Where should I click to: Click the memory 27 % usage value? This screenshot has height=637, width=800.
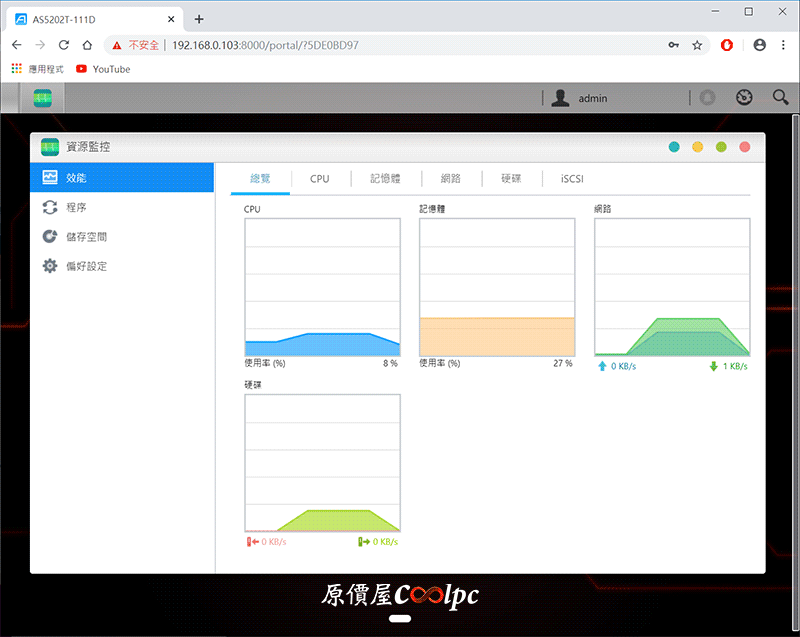coord(563,363)
